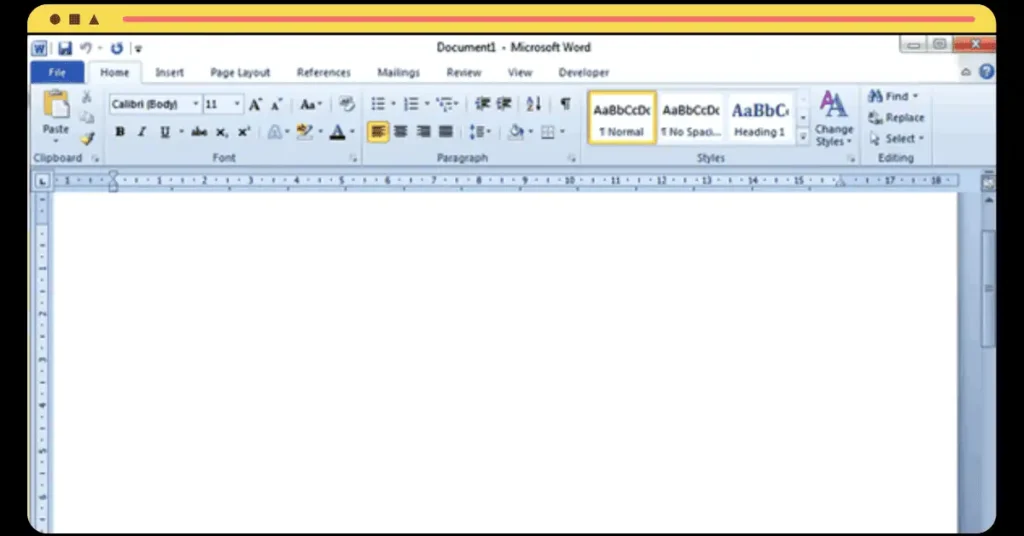The image size is (1024, 536).
Task: Open the Developer tab
Action: coord(584,72)
